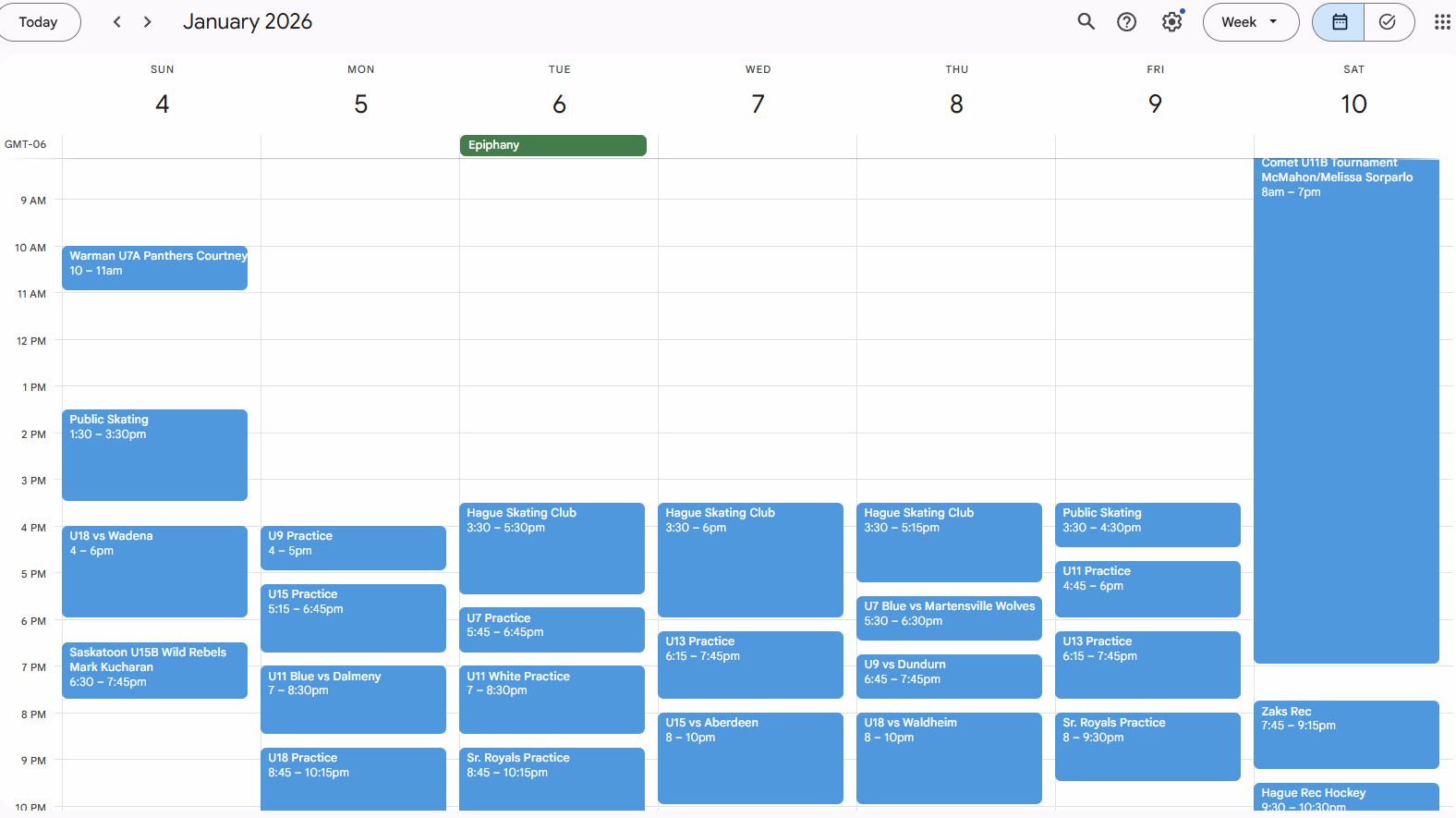Open the U18 vs Wadena event
Viewport: 1456px width, 818px height.
click(x=154, y=570)
